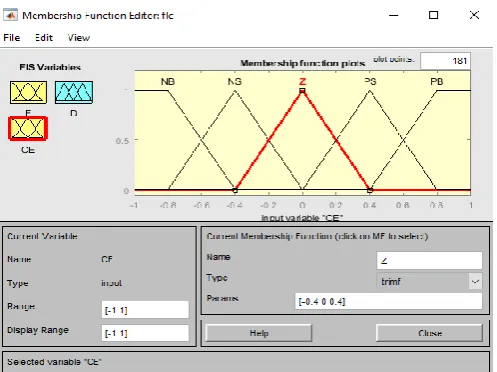Open the View menu
Viewport: 497px width, 372px height.
[79, 38]
